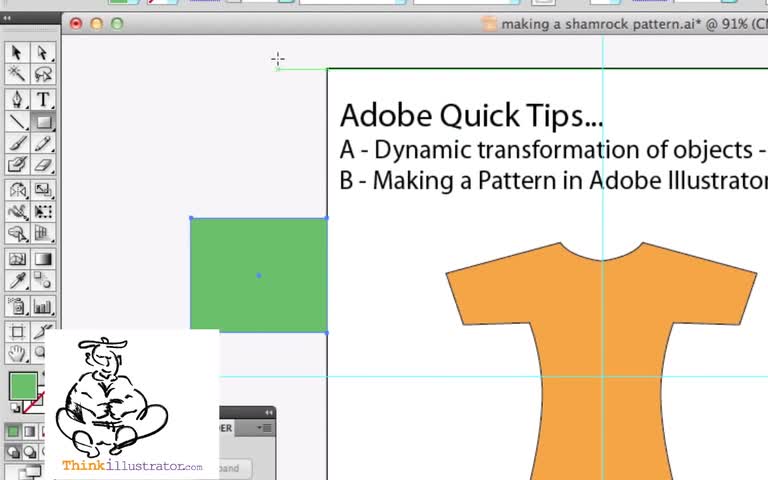The height and width of the screenshot is (480, 768).
Task: Activate the Symbol Sprayer tool
Action: [x=17, y=307]
